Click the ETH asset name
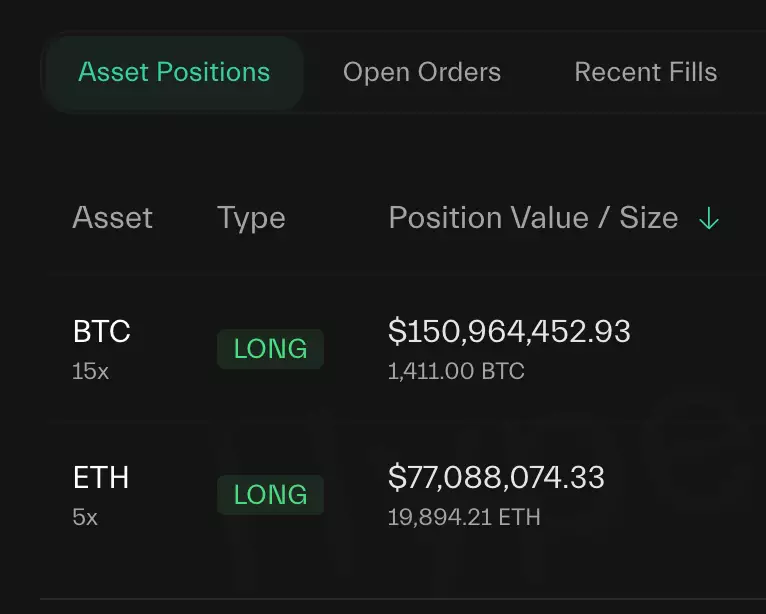Screen dimensions: 766x614 (x=101, y=478)
